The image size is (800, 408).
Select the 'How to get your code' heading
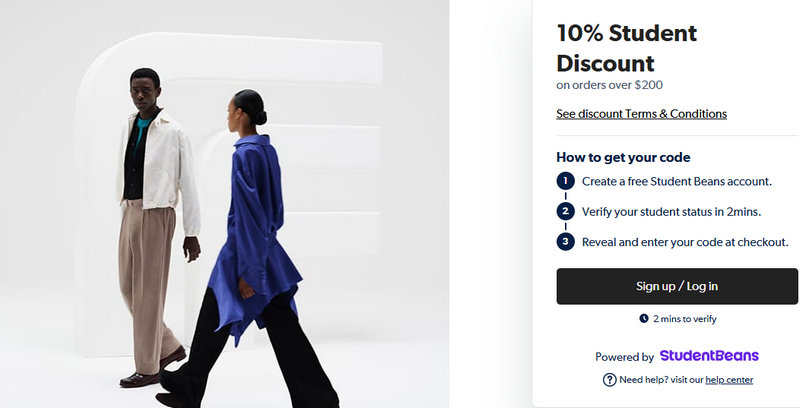(x=623, y=157)
